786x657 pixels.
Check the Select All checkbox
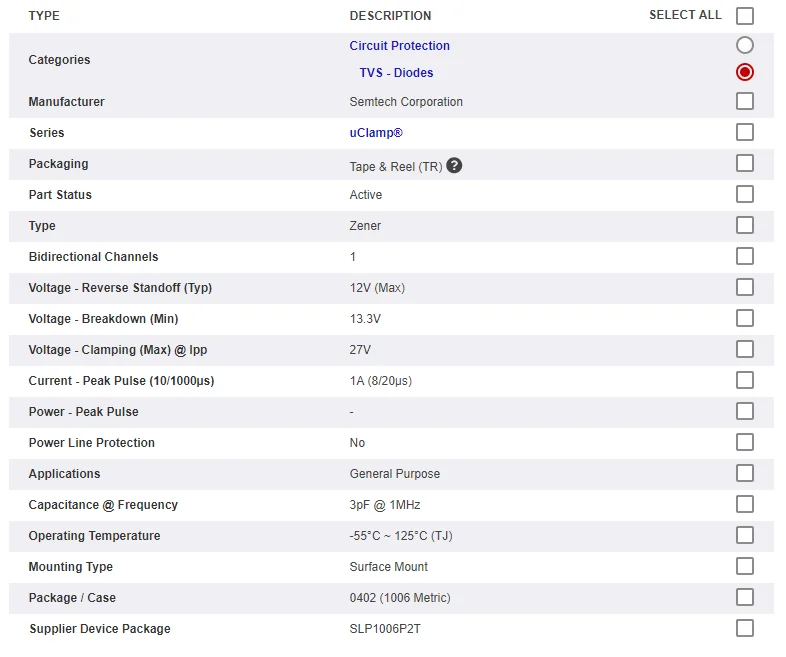pyautogui.click(x=744, y=16)
